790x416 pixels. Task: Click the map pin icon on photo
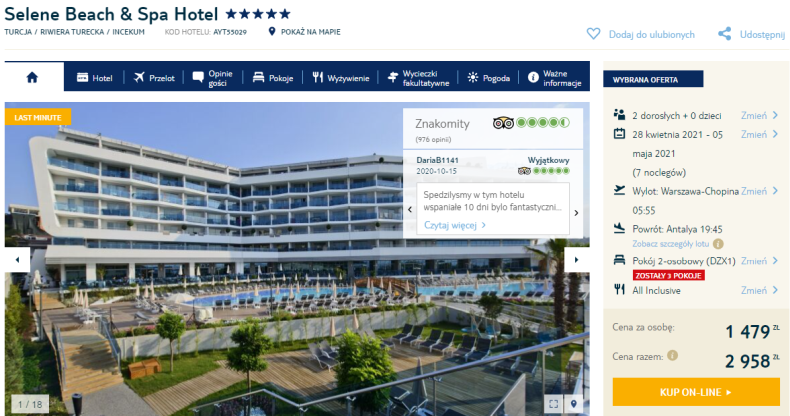click(x=573, y=403)
